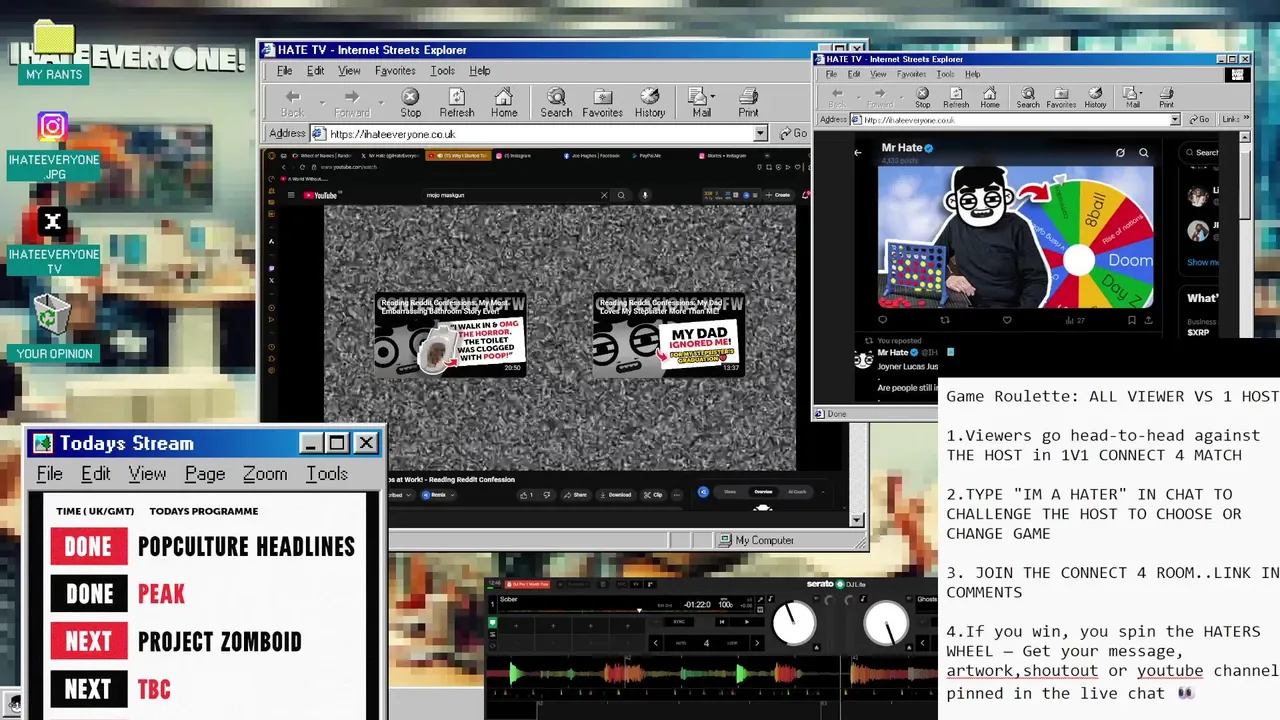Image resolution: width=1280 pixels, height=720 pixels.
Task: Click Go button in left Explorer
Action: point(794,133)
